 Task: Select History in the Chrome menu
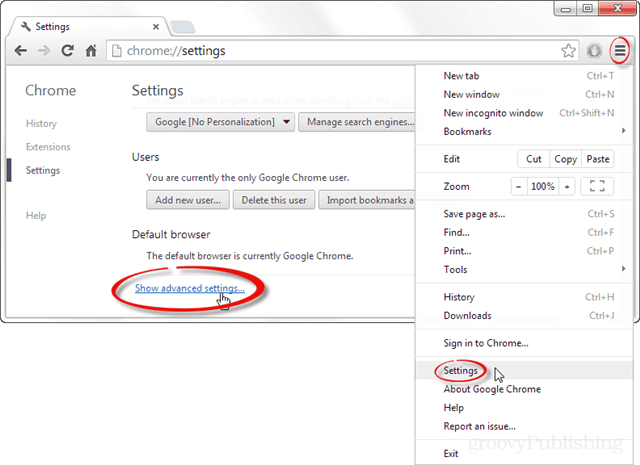click(524, 297)
